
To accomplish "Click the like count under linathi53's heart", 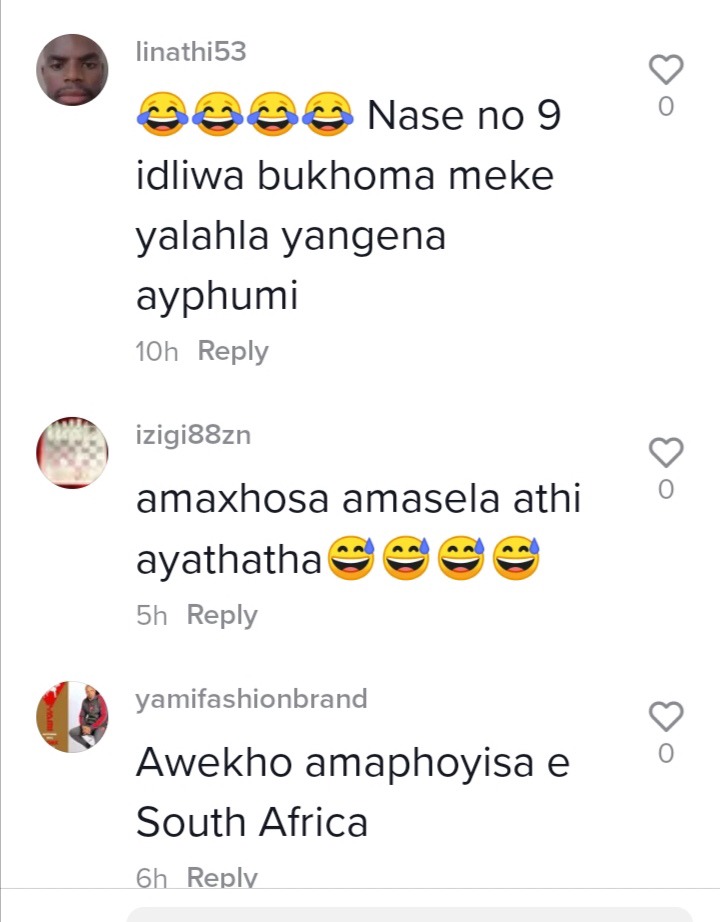I will 666,106.
